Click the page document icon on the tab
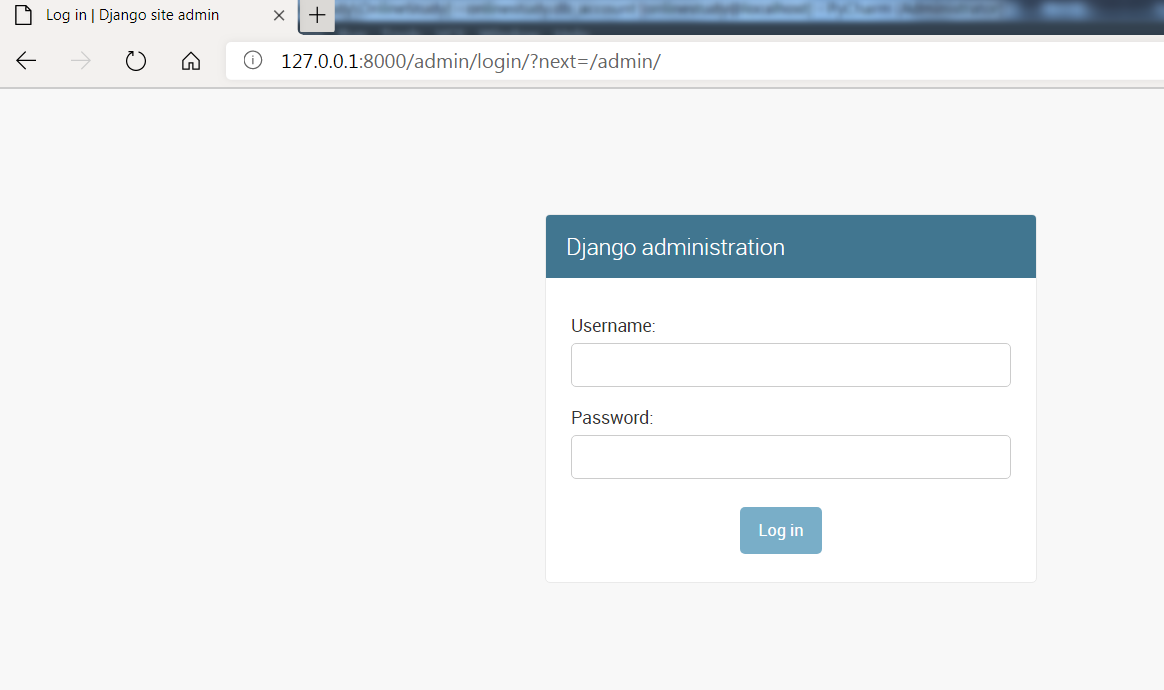 point(24,15)
